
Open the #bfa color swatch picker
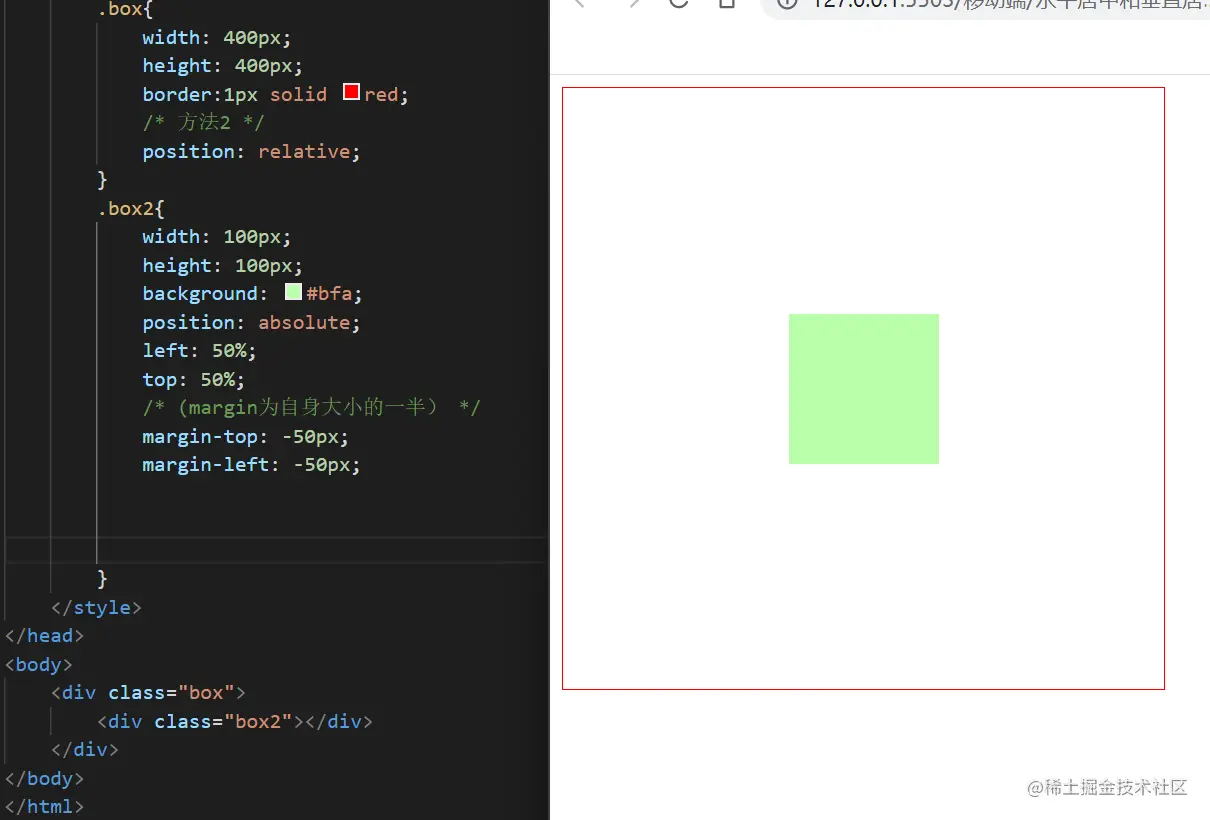293,292
